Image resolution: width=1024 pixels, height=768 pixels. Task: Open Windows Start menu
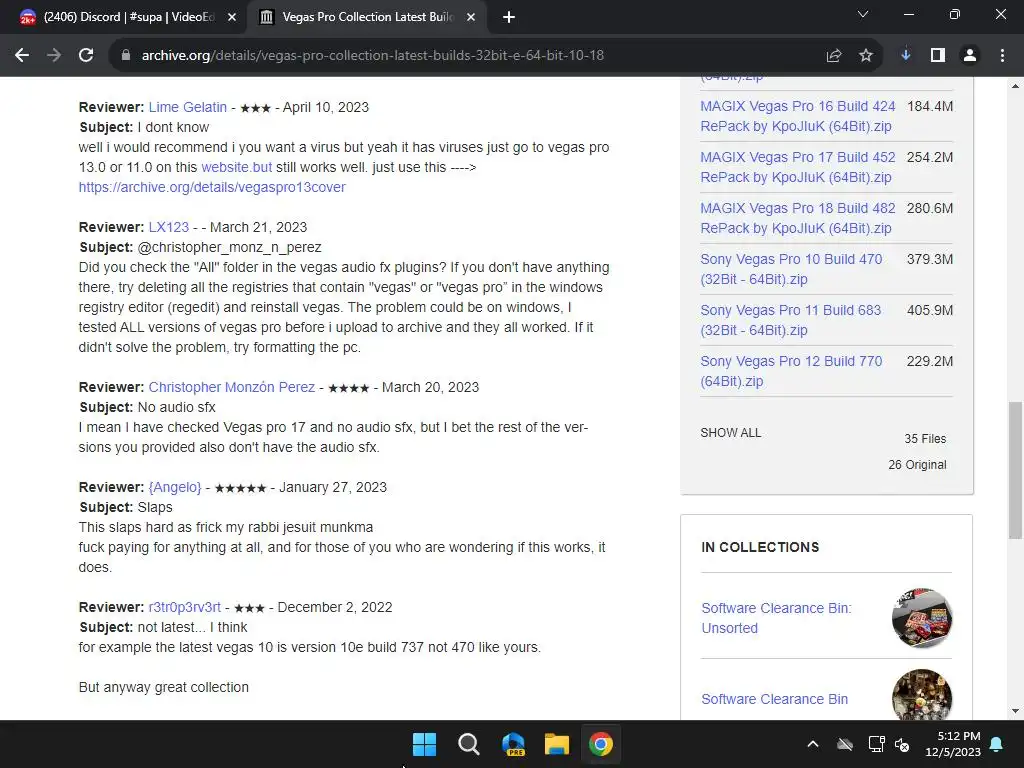pos(424,744)
